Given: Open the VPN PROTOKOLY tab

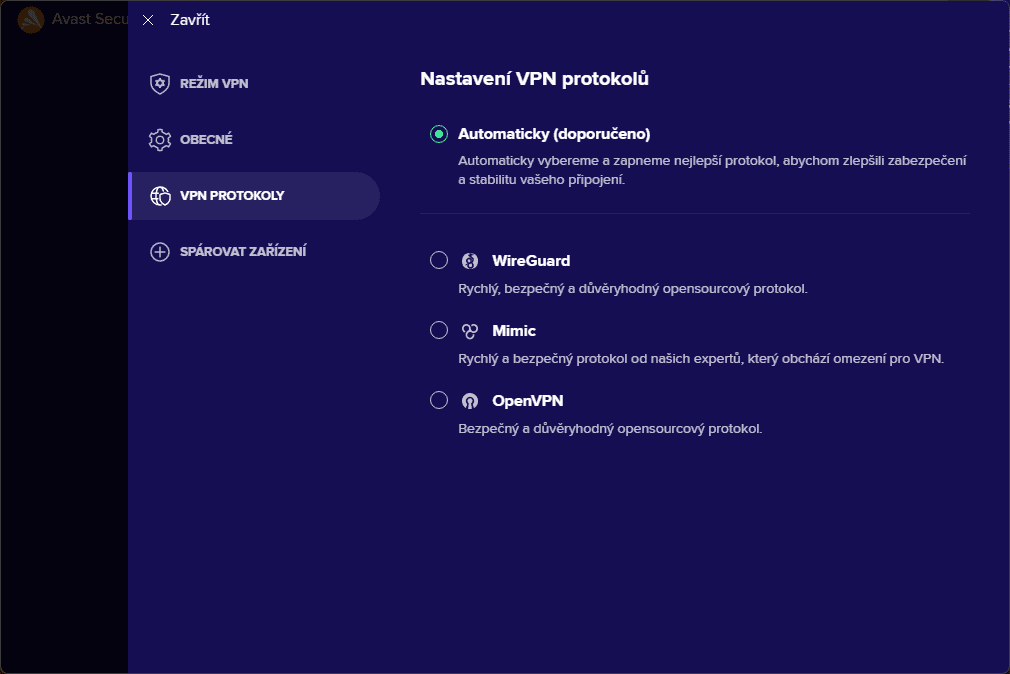Looking at the screenshot, I should [x=232, y=196].
